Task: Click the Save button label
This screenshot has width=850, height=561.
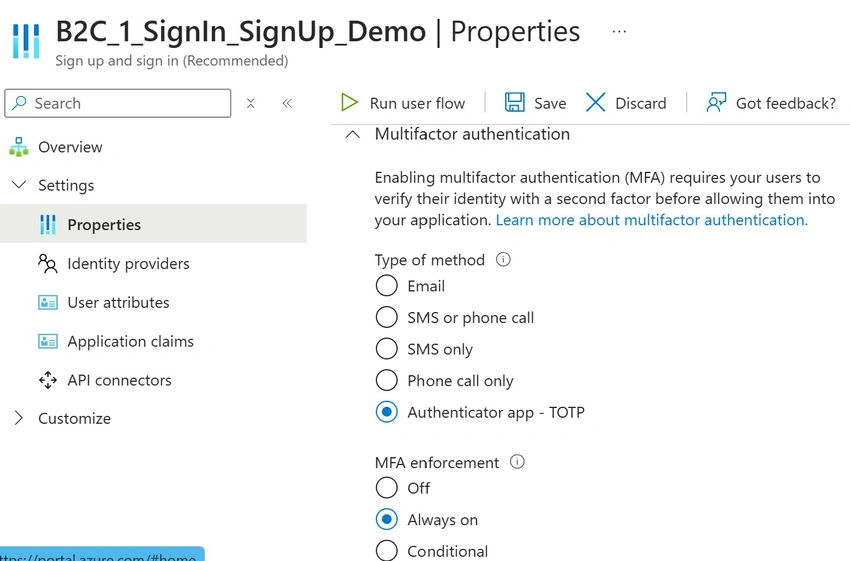Action: tap(550, 103)
